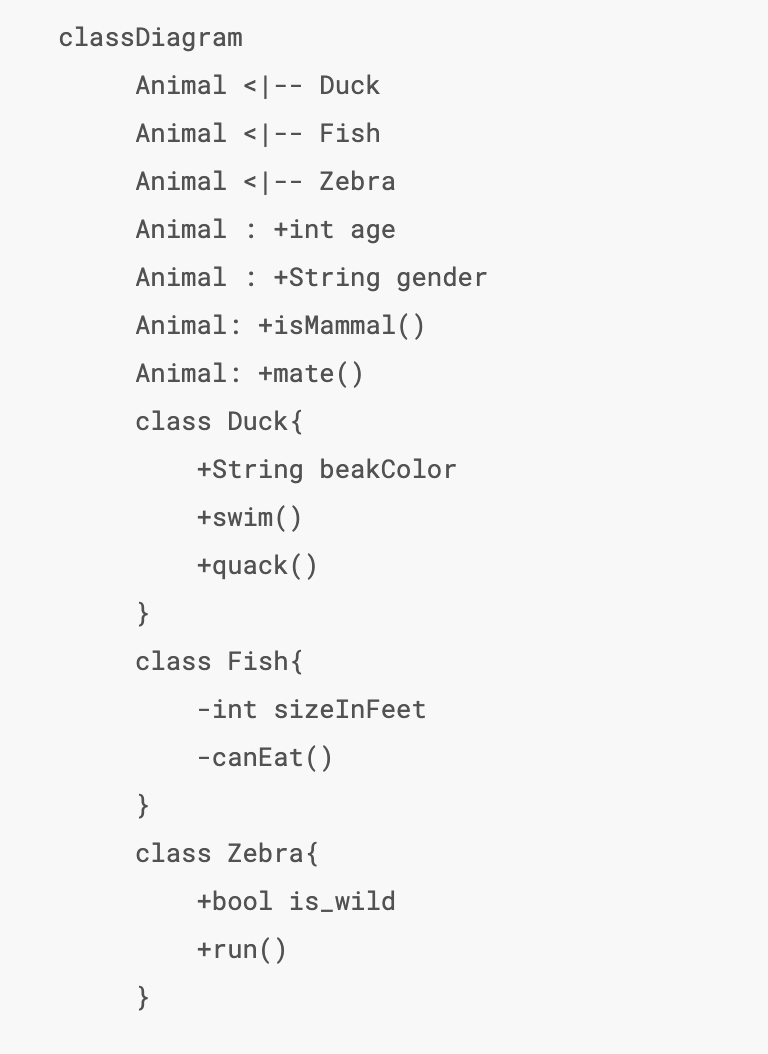
Task: Click the '-canEat()' method text
Action: [265, 758]
